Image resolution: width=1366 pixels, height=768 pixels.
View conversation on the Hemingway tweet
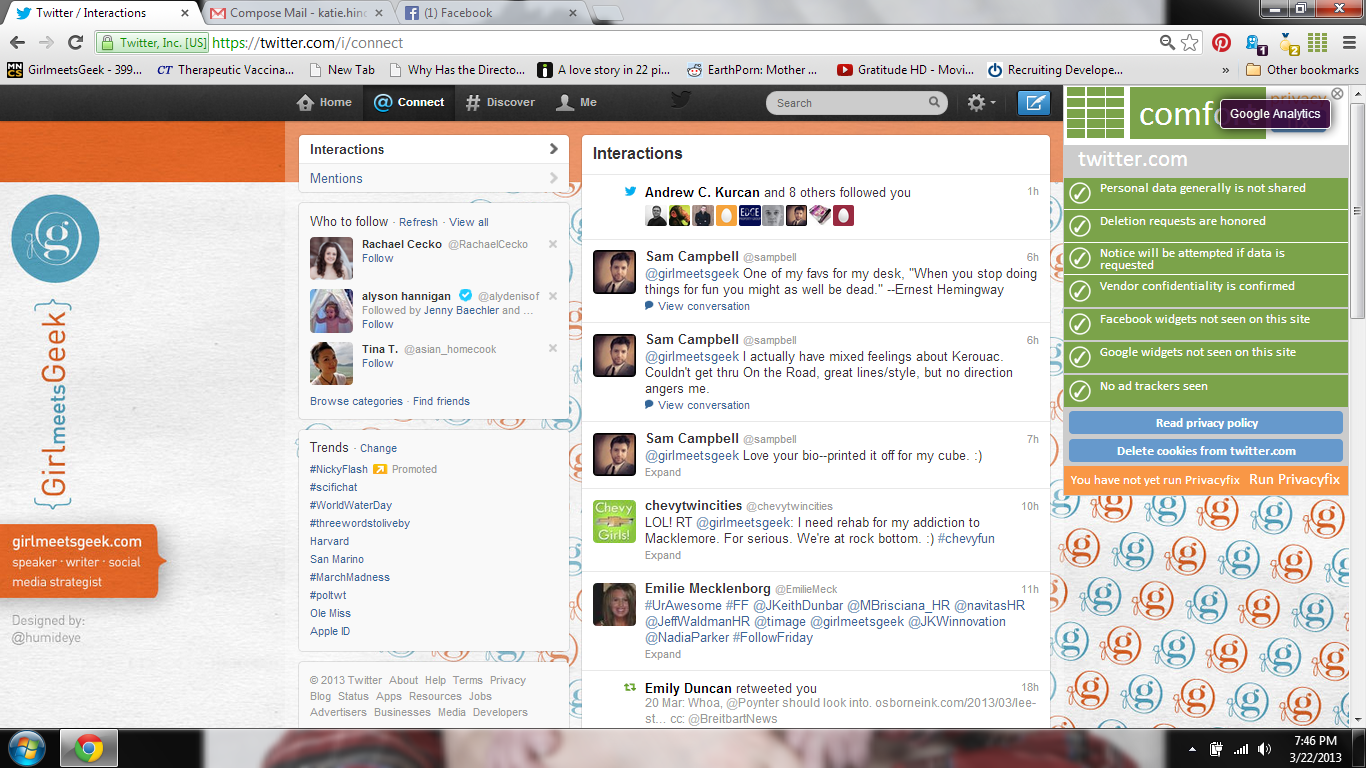click(x=697, y=306)
